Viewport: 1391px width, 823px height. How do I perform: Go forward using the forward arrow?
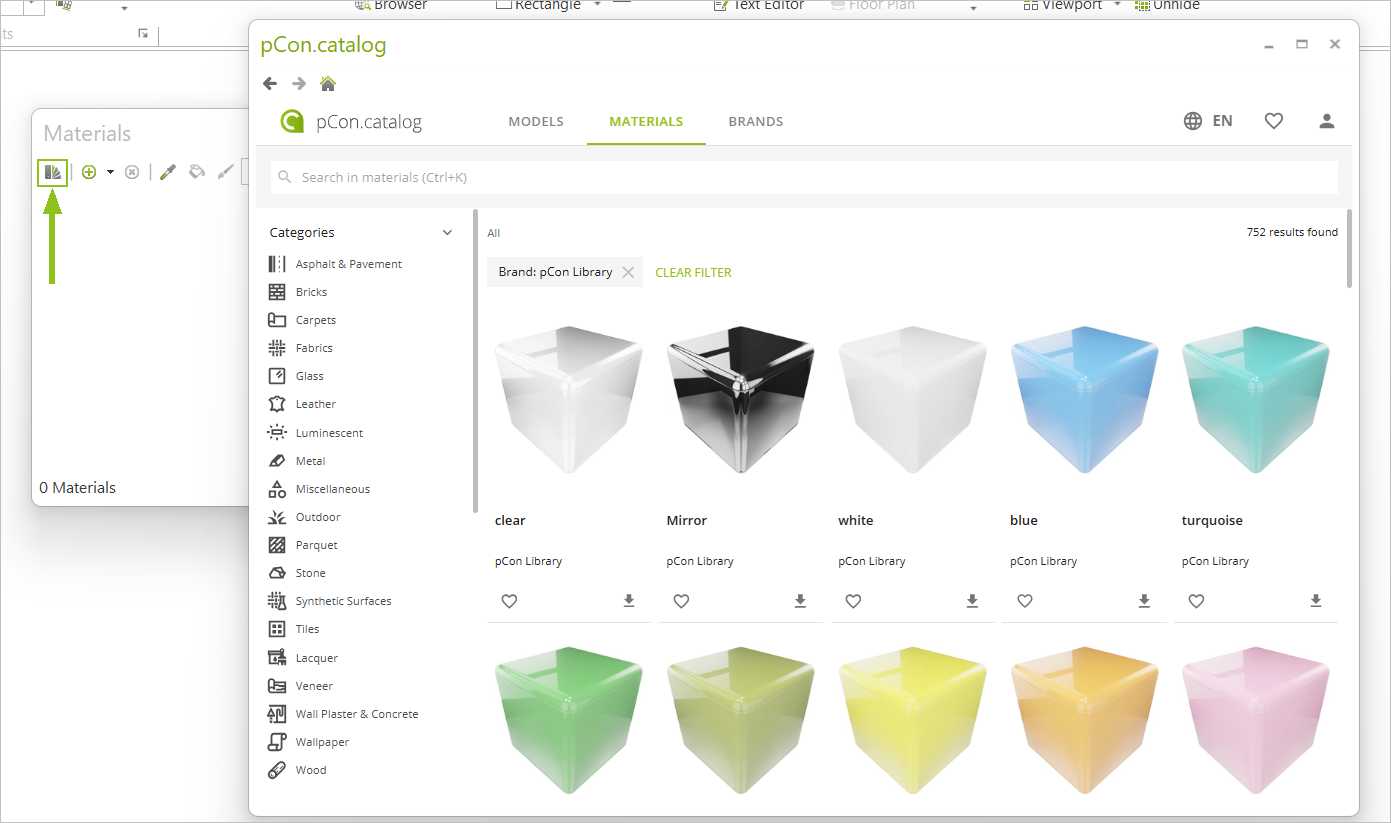point(299,83)
